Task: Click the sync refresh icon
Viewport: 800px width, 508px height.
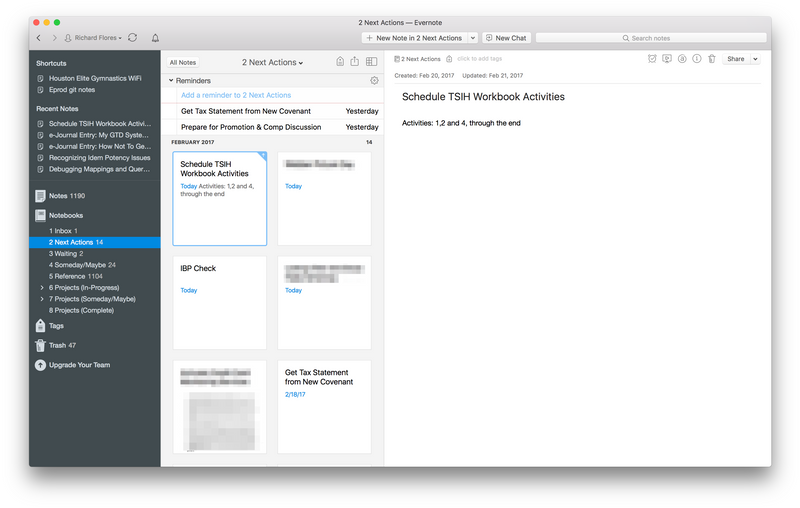Action: pyautogui.click(x=132, y=38)
